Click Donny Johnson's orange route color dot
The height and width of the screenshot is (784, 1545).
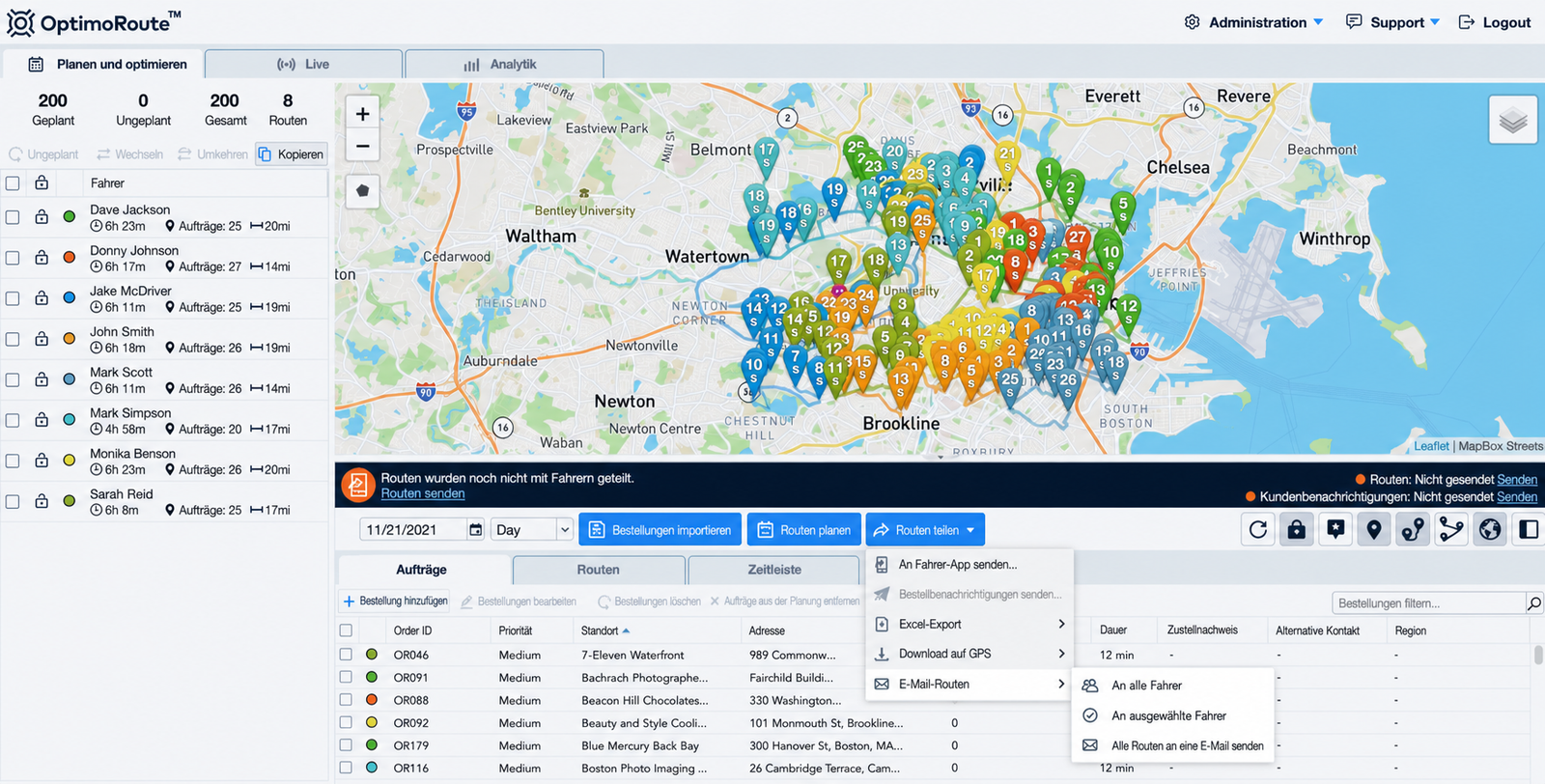point(70,258)
